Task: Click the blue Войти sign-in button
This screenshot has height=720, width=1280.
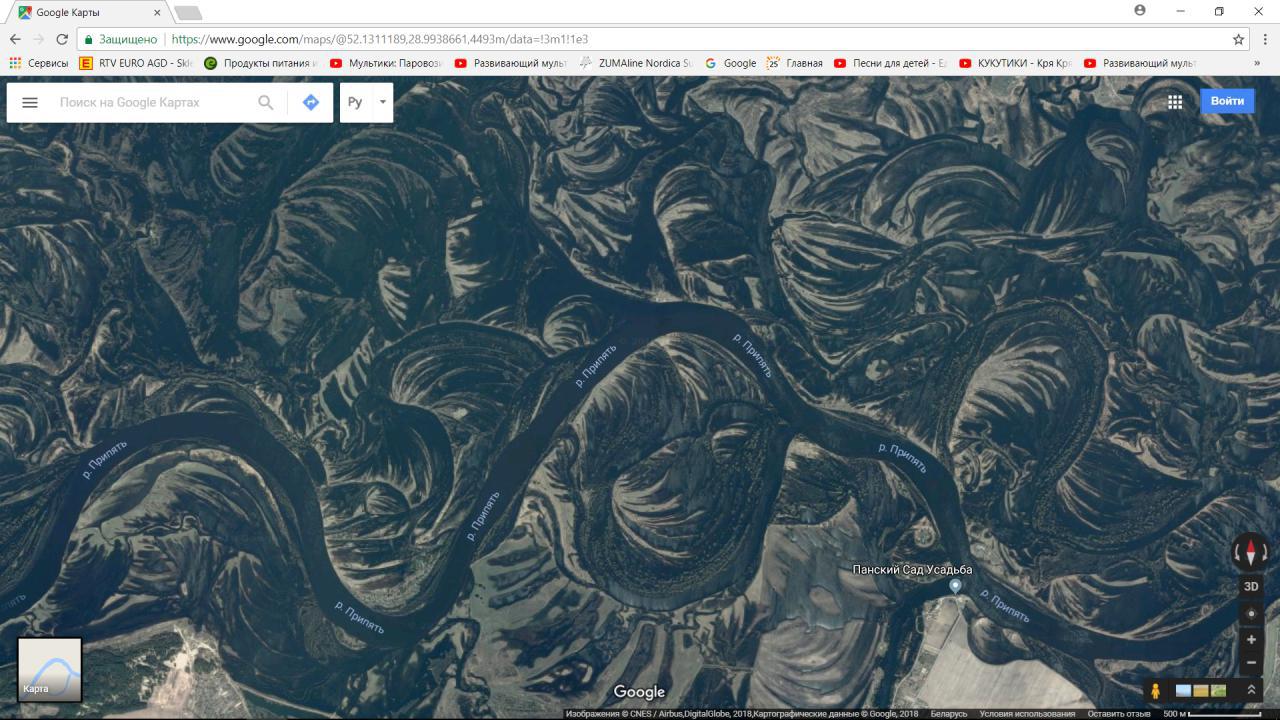Action: pos(1227,101)
